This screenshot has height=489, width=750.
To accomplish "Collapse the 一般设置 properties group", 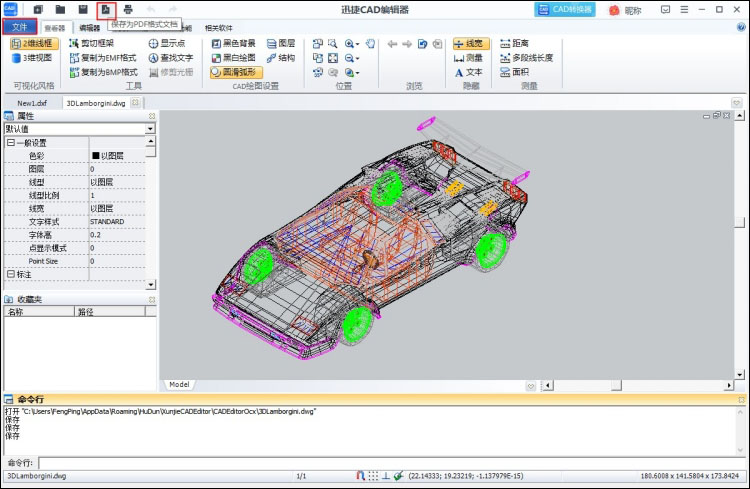I will point(11,143).
